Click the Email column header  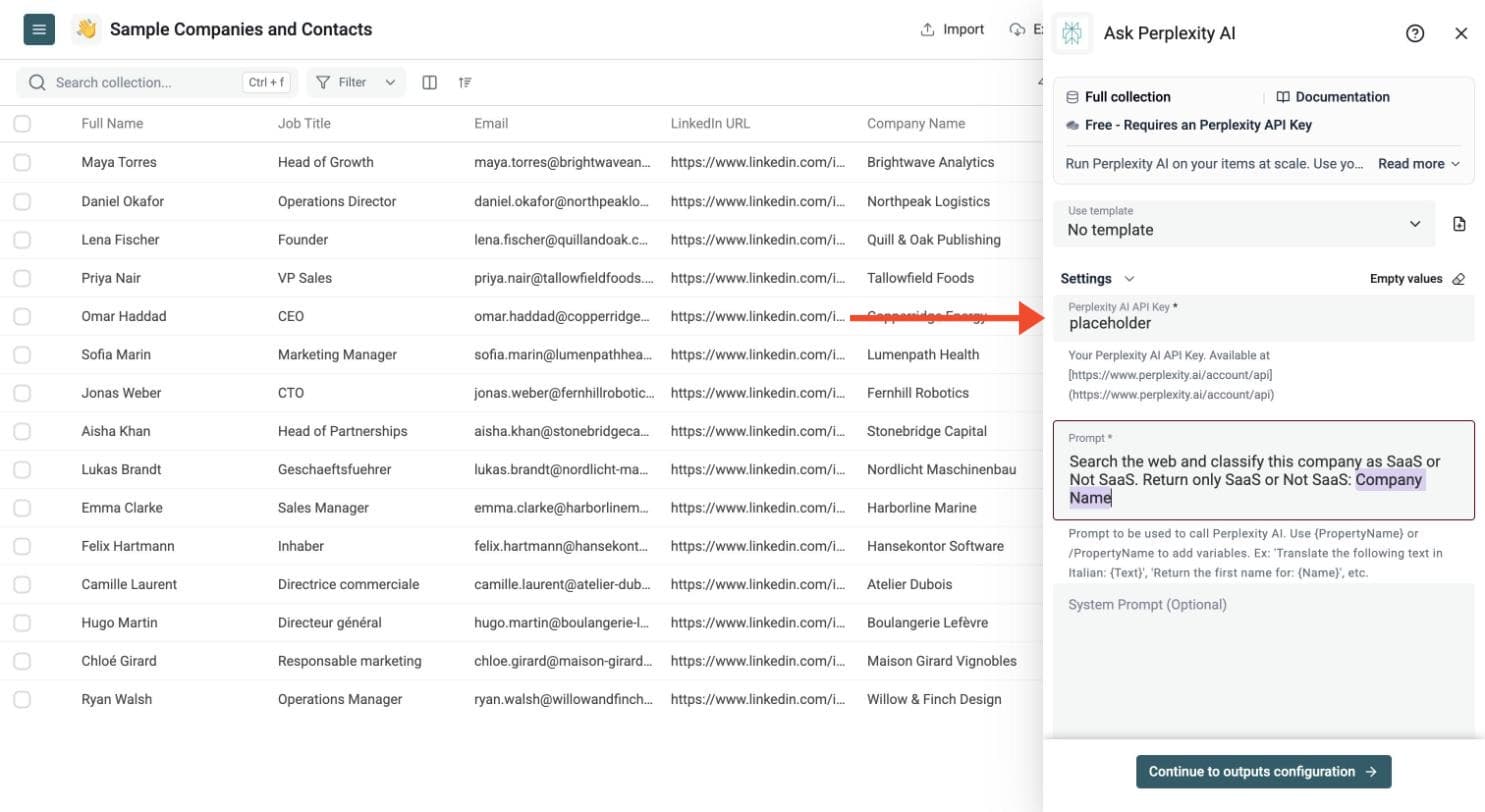pos(491,124)
